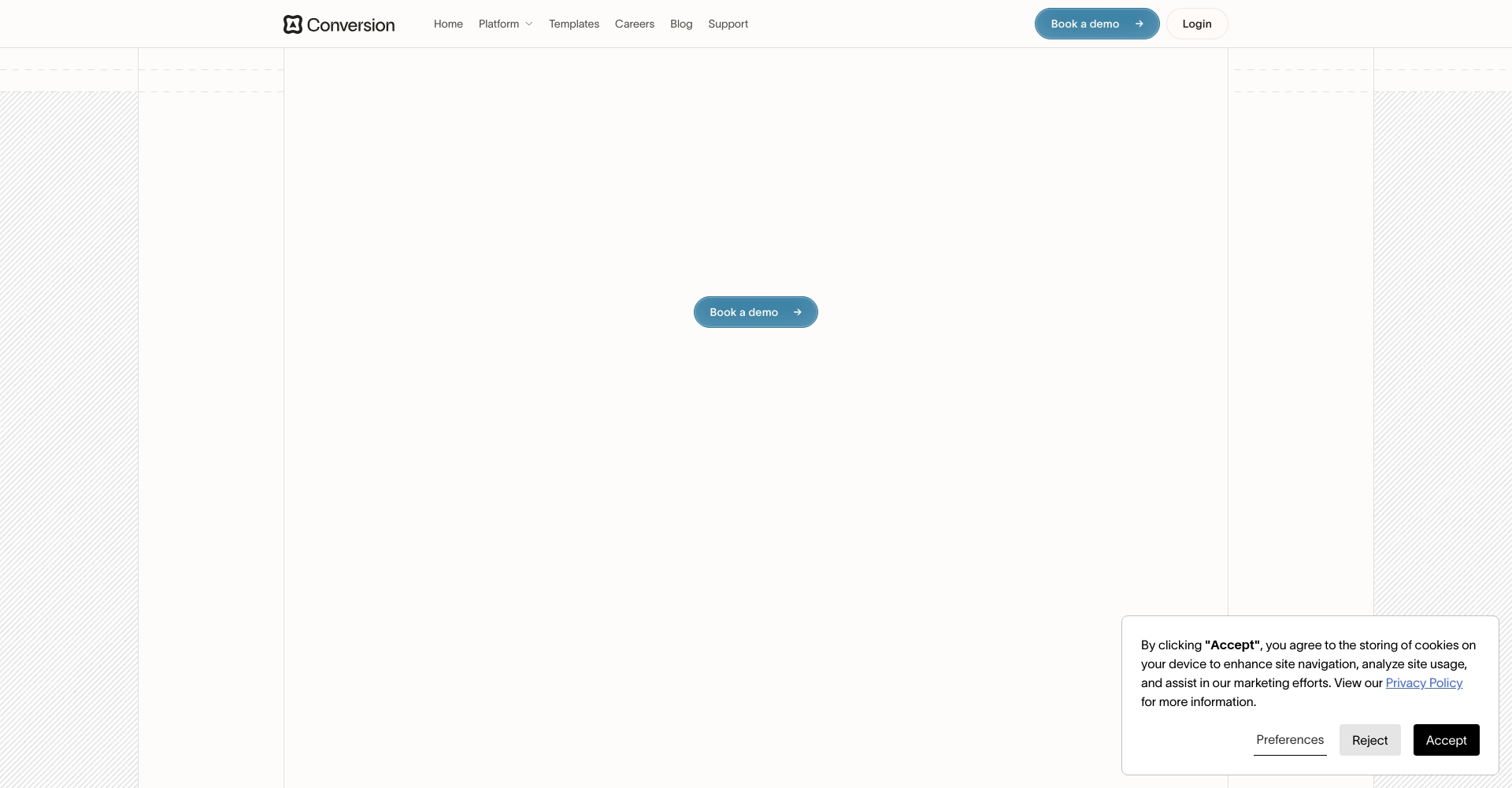Screen dimensions: 1512x788
Task: Open the Platform menu
Action: pos(498,24)
